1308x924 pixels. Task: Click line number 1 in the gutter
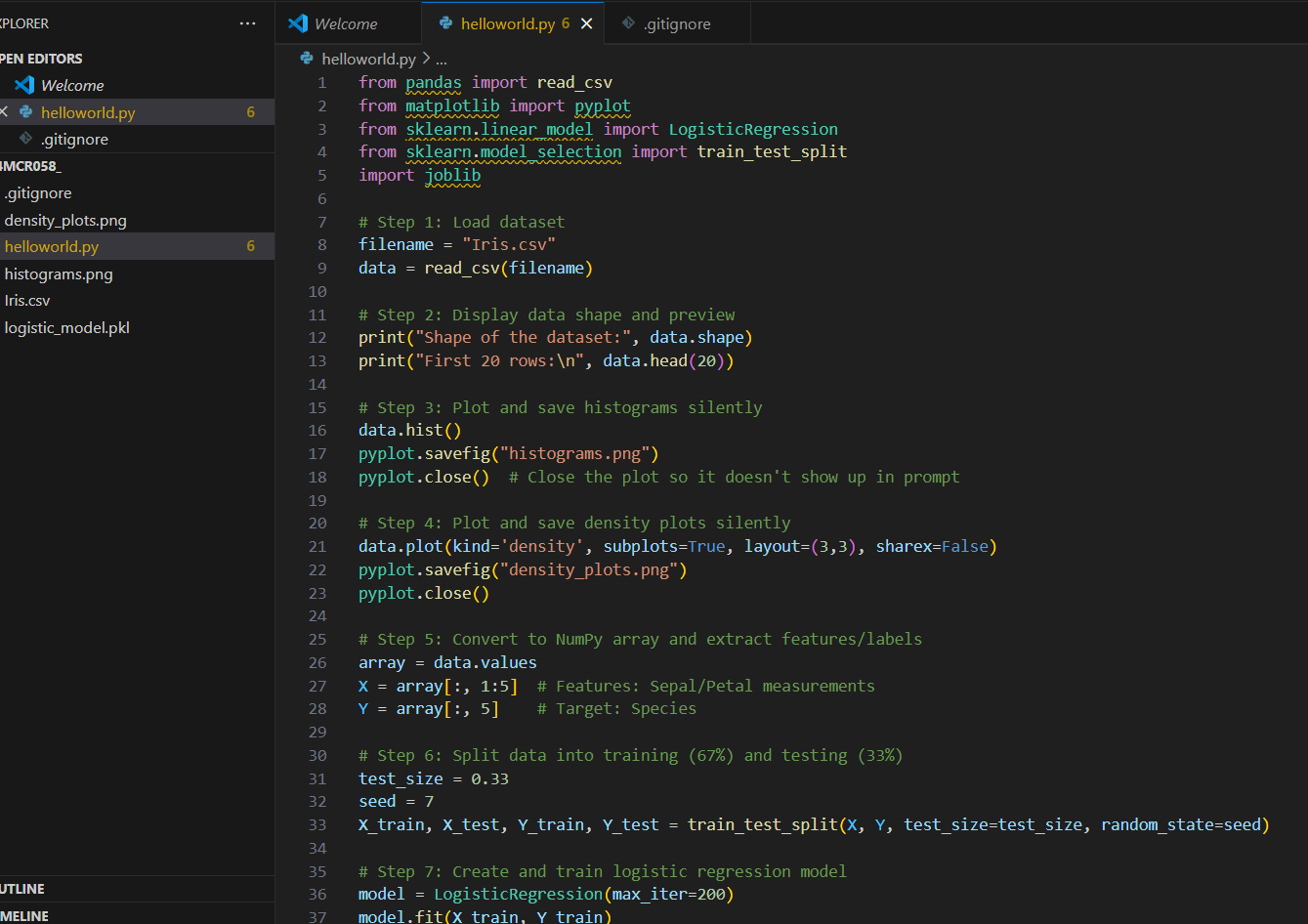tap(322, 83)
